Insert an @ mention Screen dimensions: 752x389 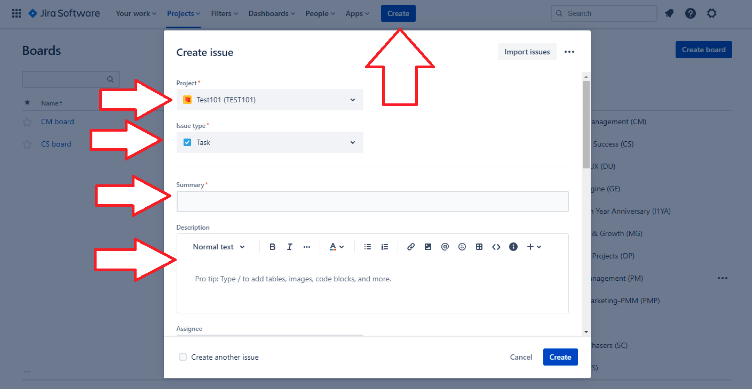point(445,247)
